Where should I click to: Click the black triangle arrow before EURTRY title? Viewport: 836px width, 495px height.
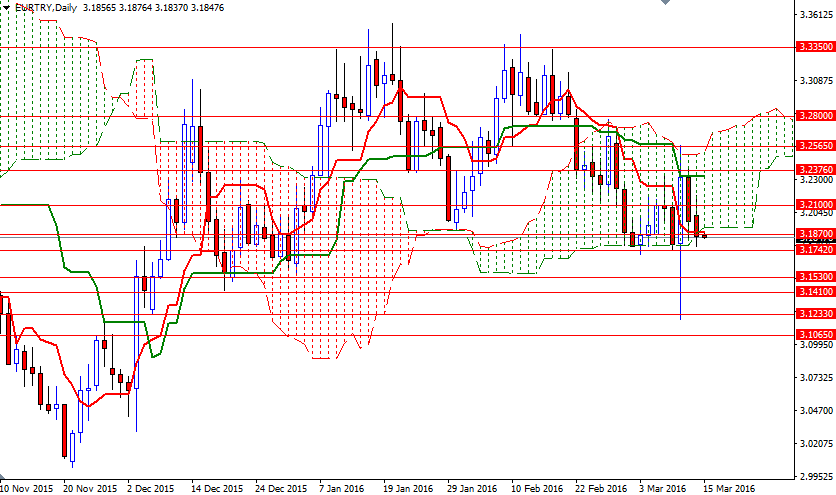click(x=6, y=7)
